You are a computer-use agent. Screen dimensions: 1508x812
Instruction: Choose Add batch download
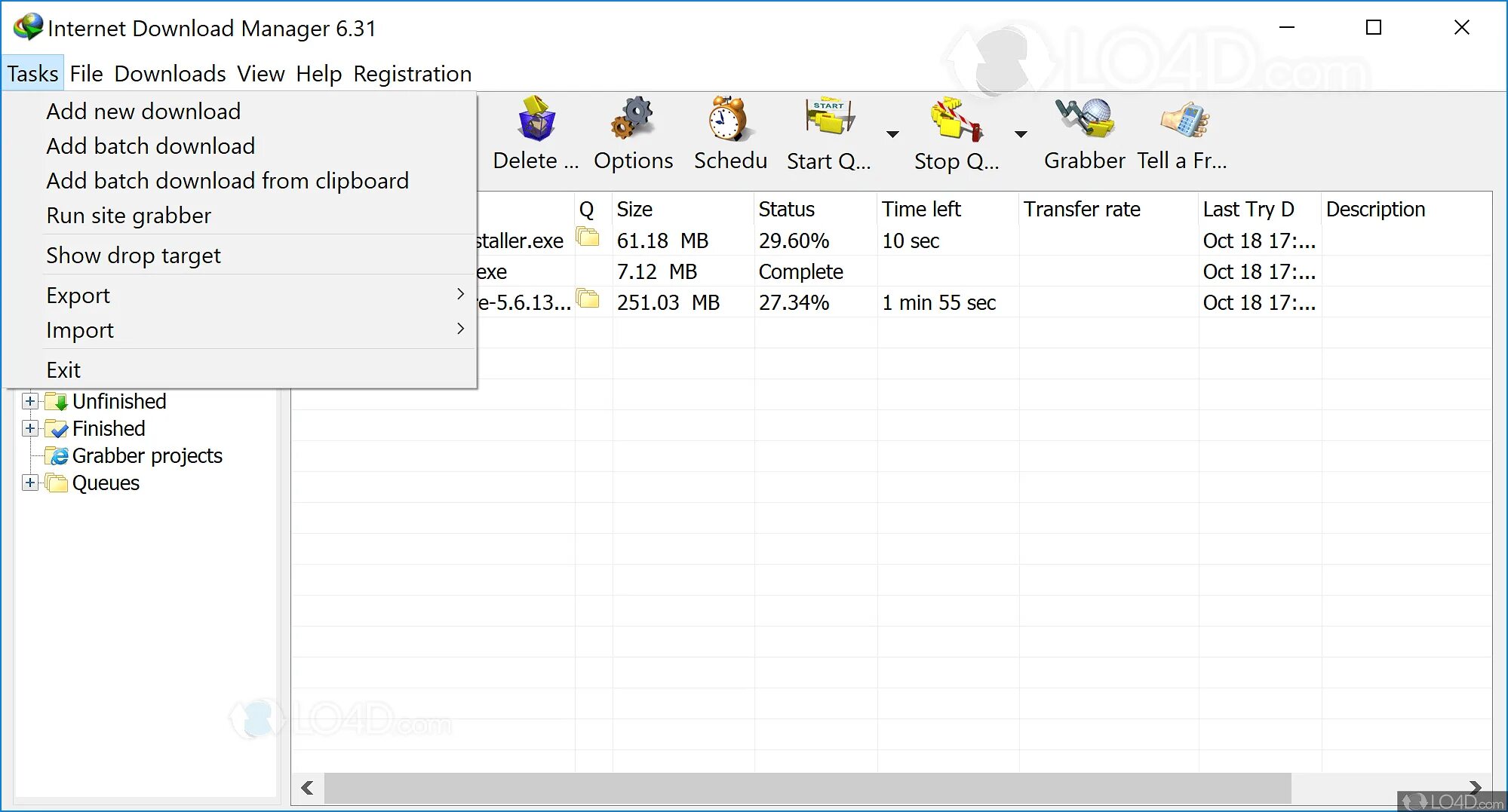point(240,146)
